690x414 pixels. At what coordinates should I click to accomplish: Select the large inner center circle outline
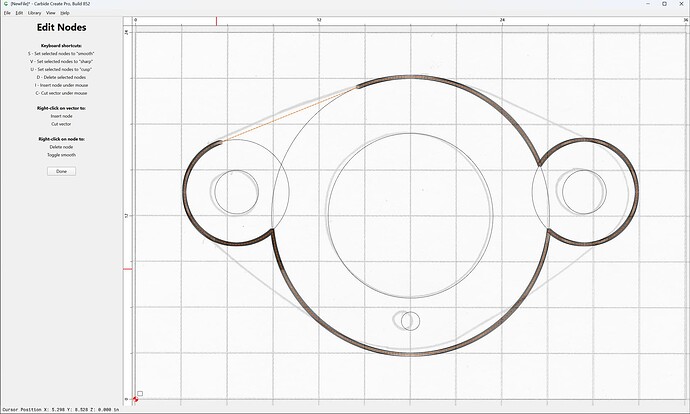click(411, 216)
